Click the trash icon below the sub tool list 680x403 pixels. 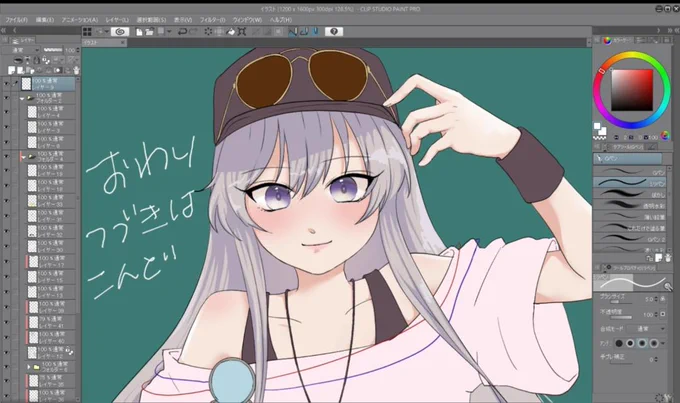tap(667, 258)
